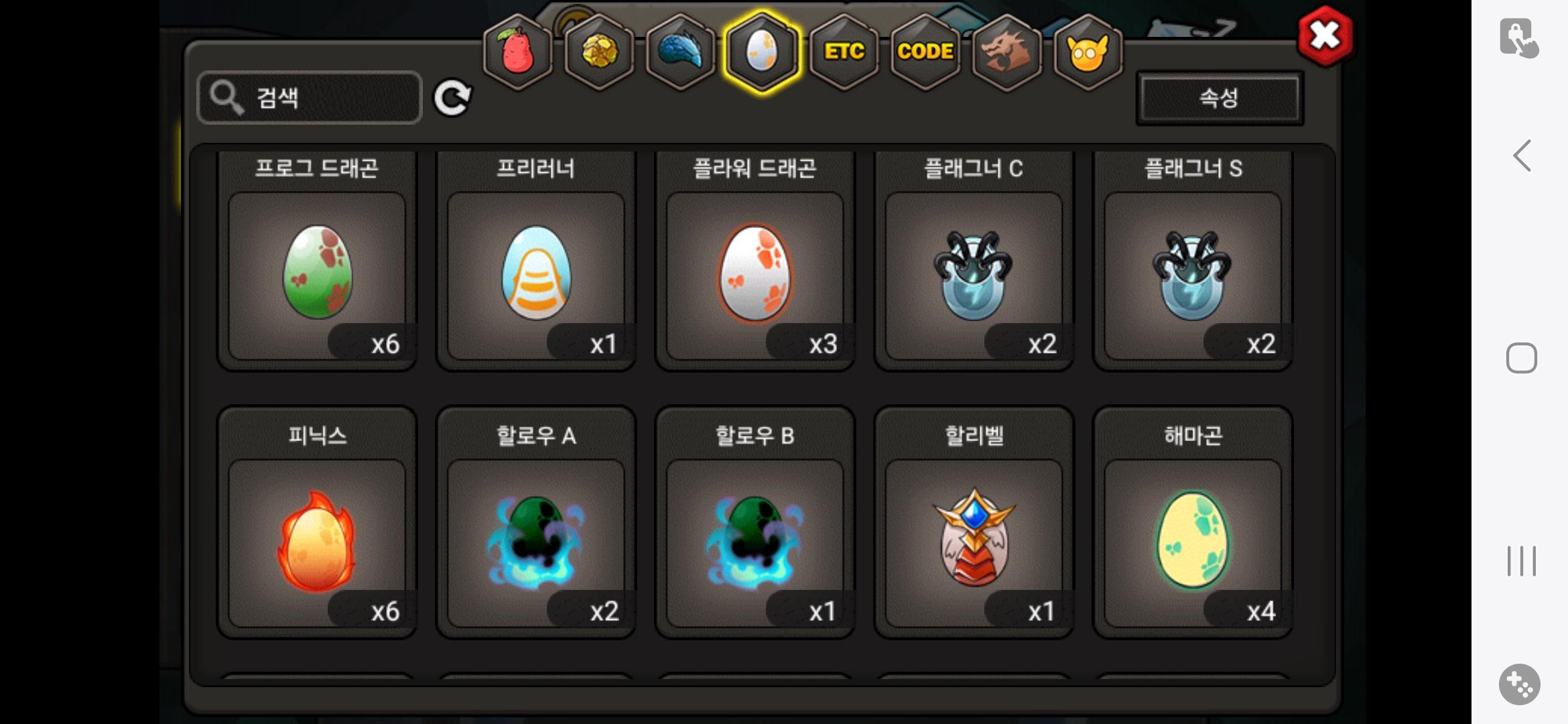Choose the 프리러너 blue striped egg

[536, 262]
